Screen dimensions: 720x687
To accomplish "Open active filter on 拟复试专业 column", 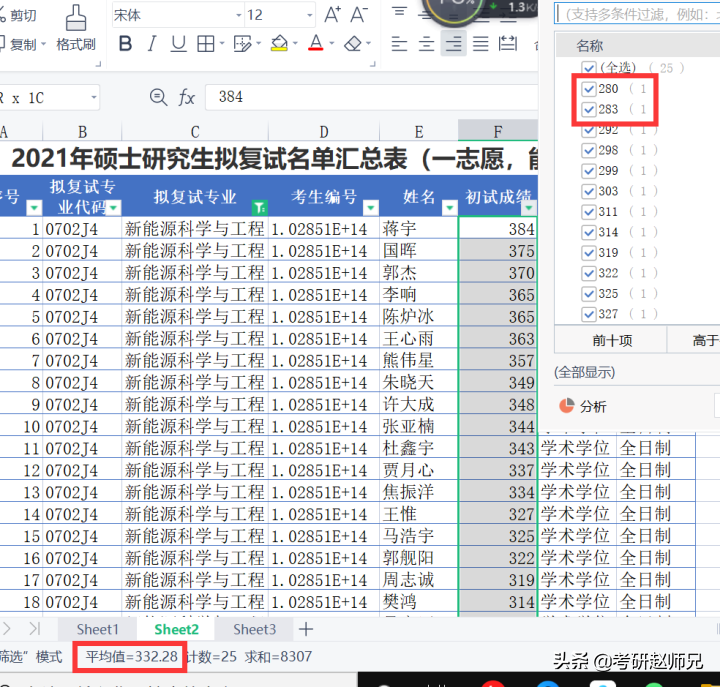I will point(259,208).
